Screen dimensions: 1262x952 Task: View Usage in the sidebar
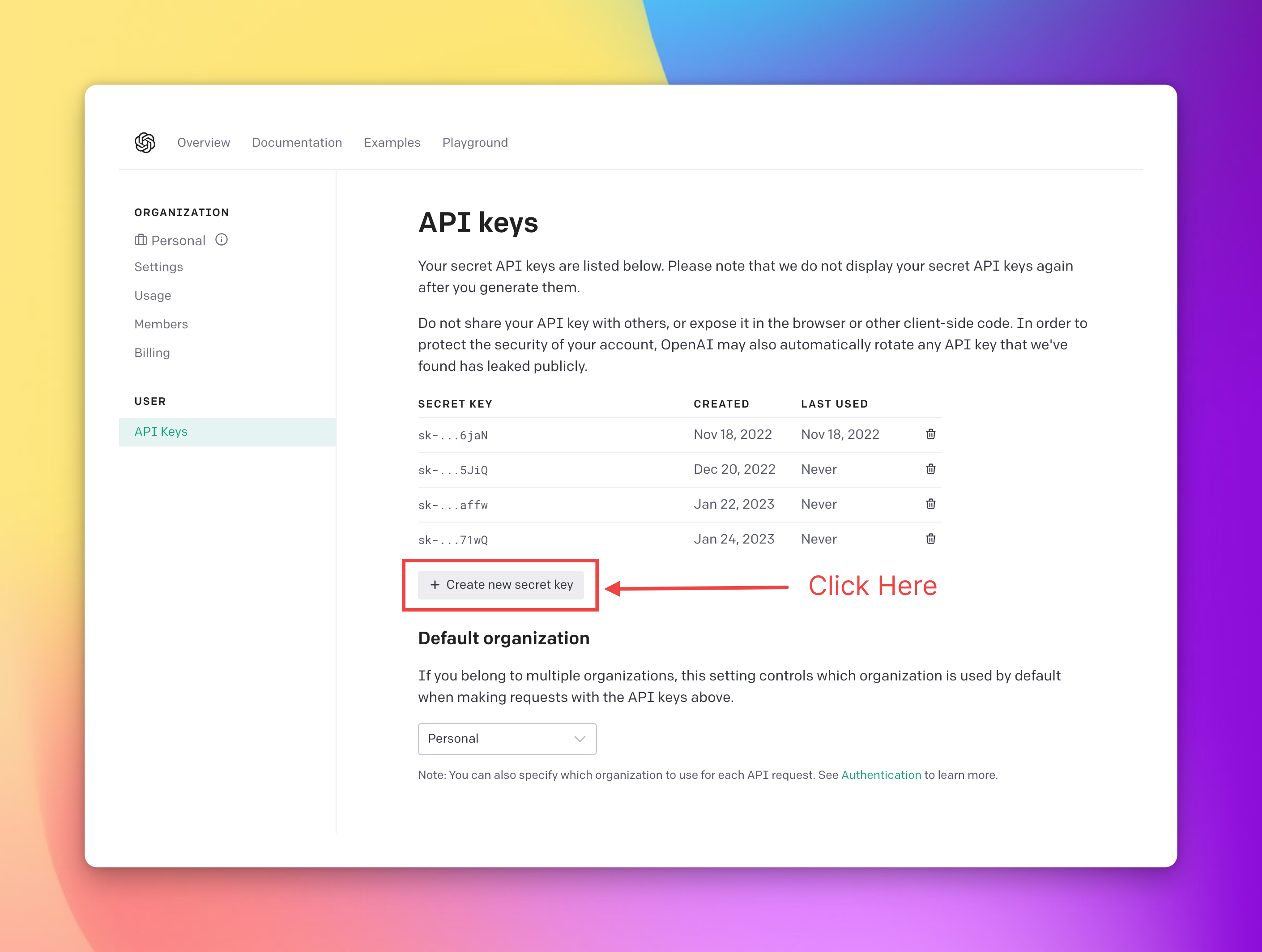152,295
